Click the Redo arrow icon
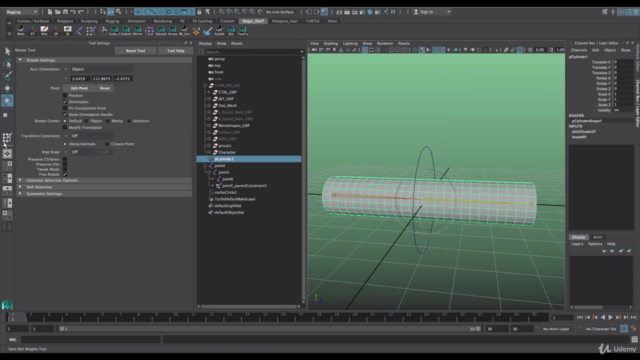 [81, 12]
